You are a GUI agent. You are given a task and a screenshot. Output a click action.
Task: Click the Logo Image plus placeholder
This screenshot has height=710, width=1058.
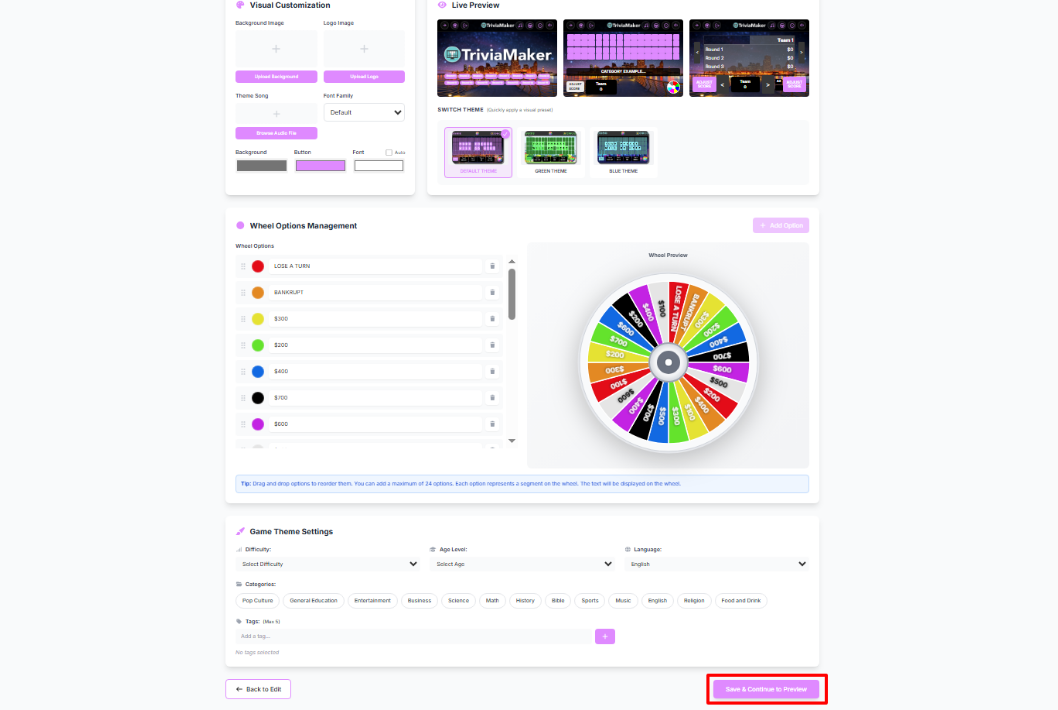(x=364, y=49)
